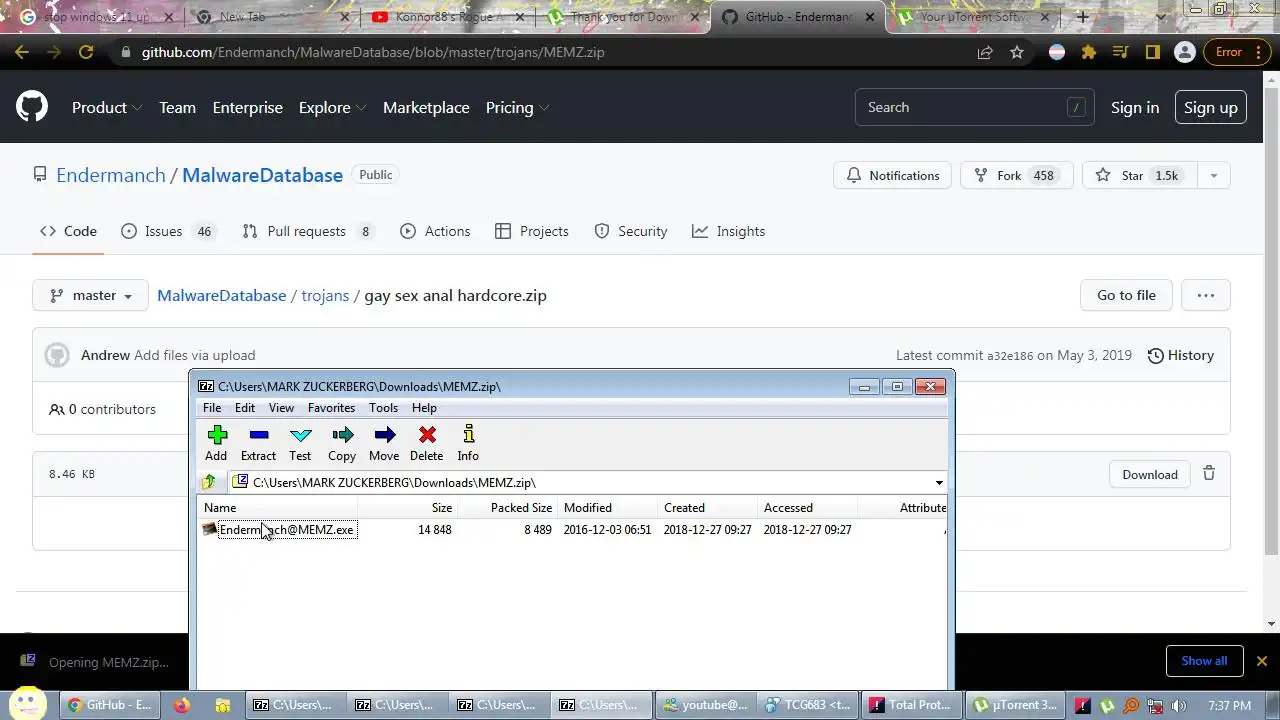The width and height of the screenshot is (1280, 720).
Task: Open the Edit menu in 7-Zip
Action: 245,408
